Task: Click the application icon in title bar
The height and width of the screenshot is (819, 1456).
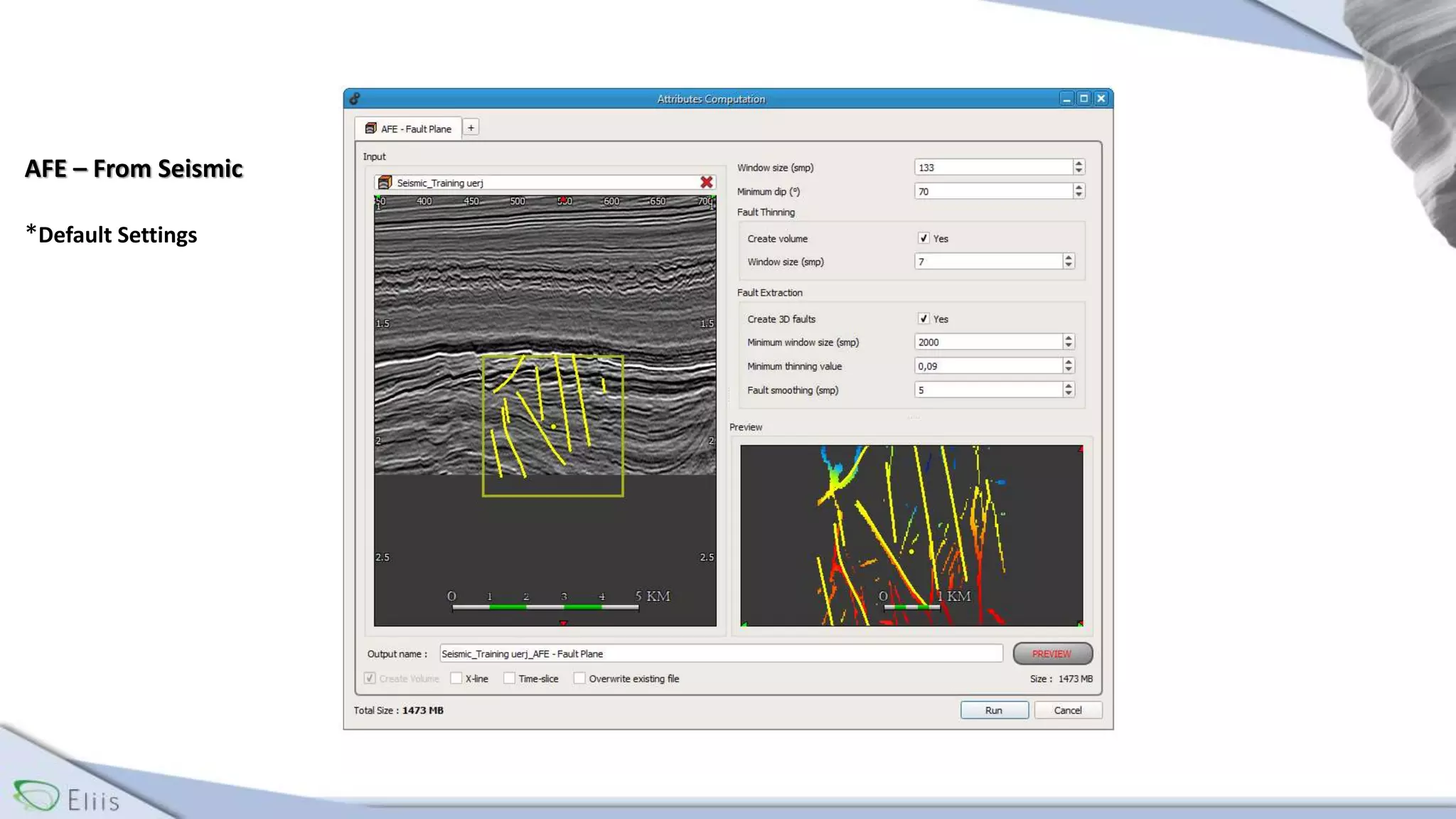Action: pos(355,99)
